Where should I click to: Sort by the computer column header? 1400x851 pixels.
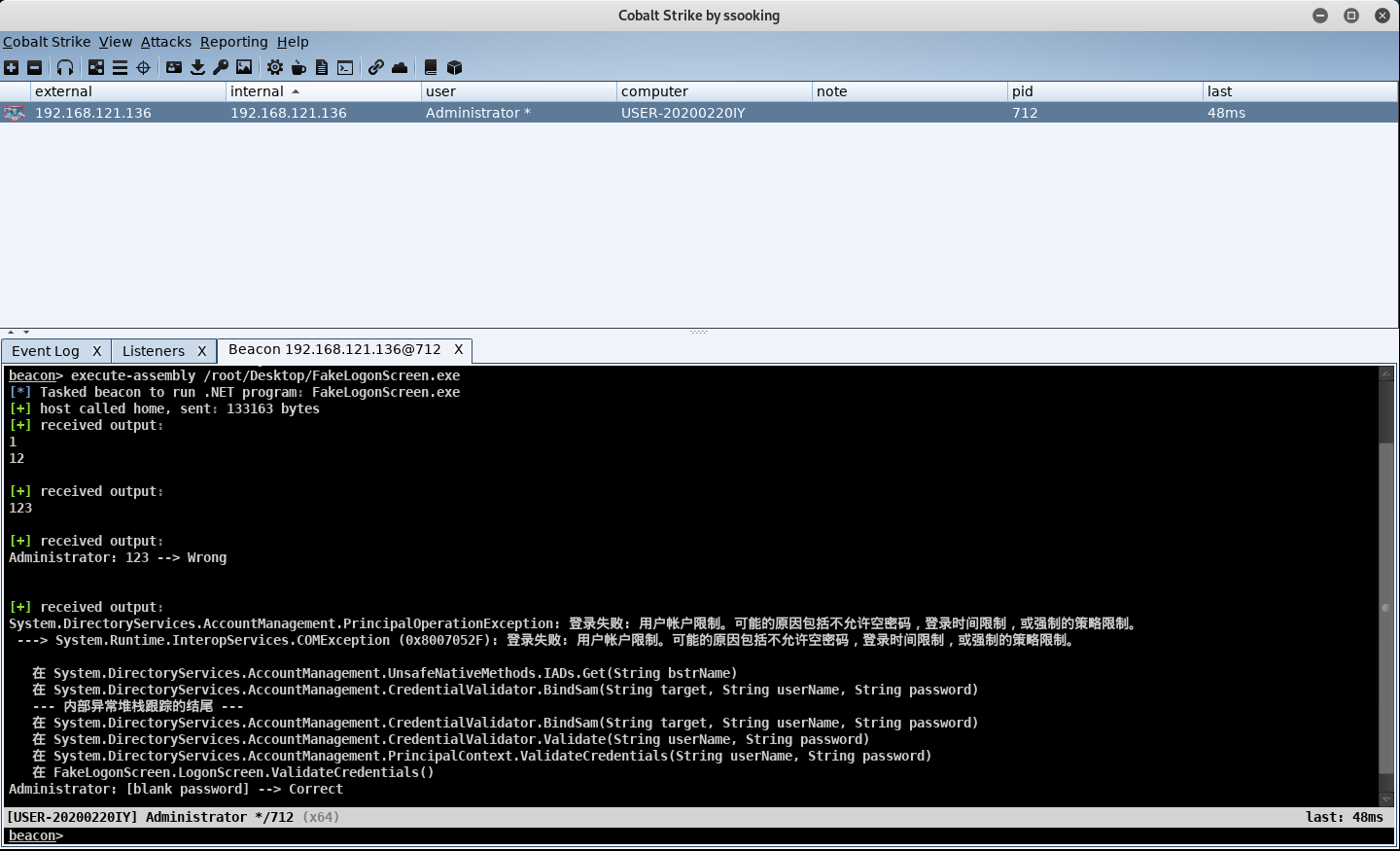pyautogui.click(x=714, y=91)
